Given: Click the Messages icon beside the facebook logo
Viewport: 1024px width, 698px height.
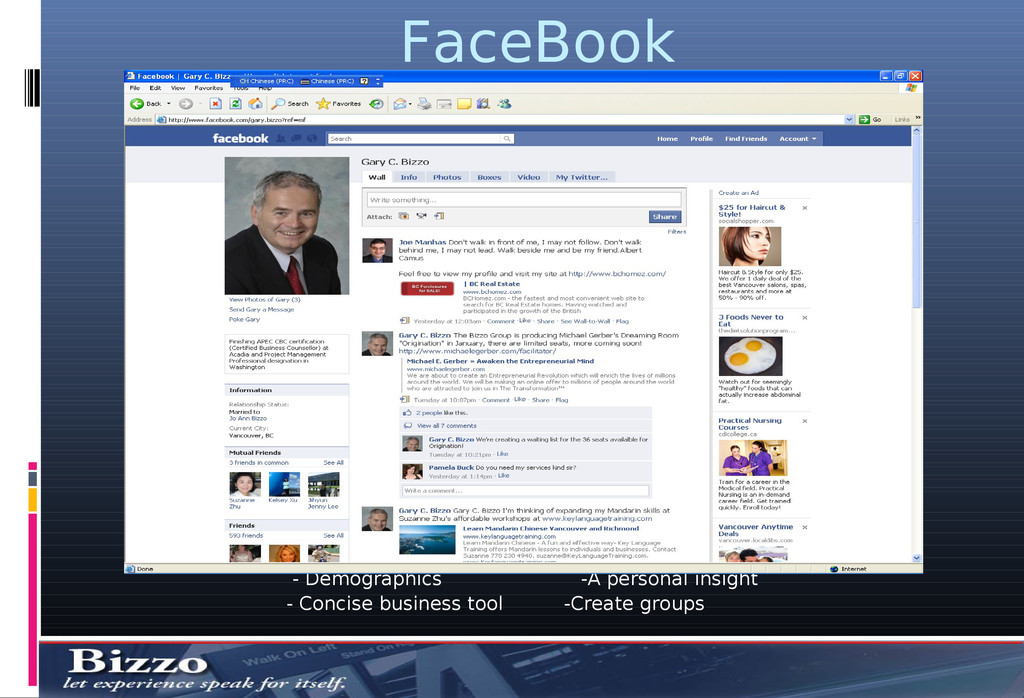Looking at the screenshot, I should pyautogui.click(x=296, y=138).
